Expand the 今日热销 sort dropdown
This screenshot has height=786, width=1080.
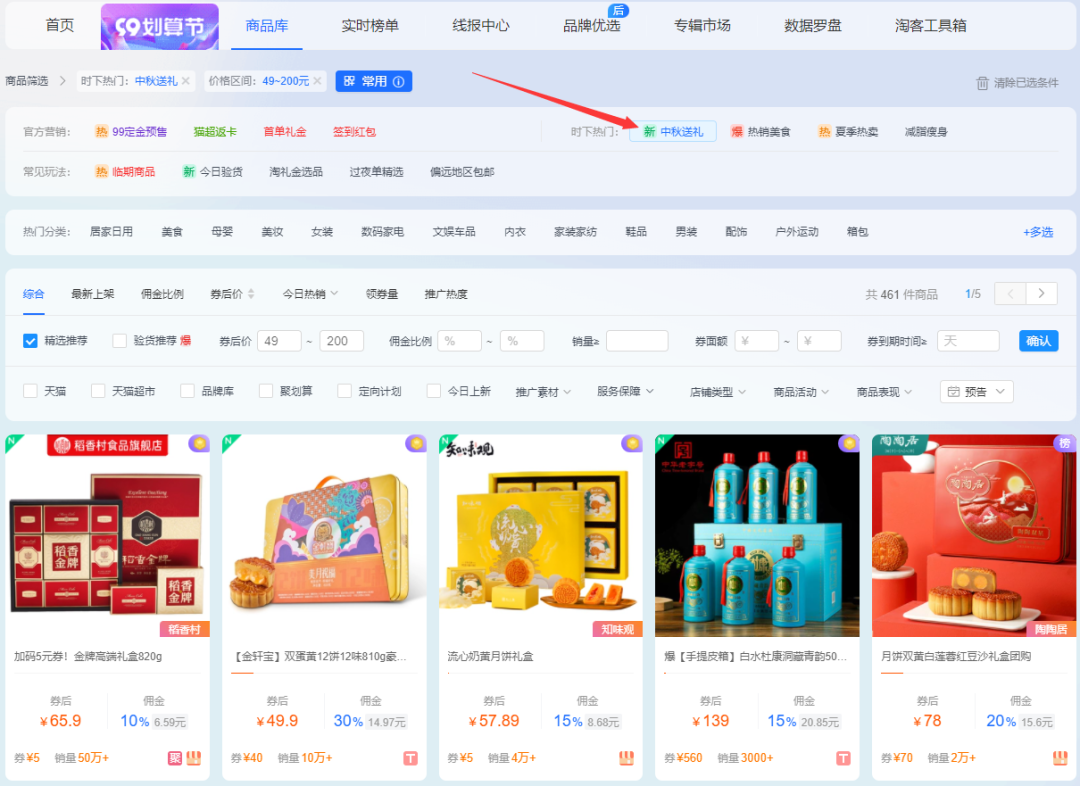(311, 294)
